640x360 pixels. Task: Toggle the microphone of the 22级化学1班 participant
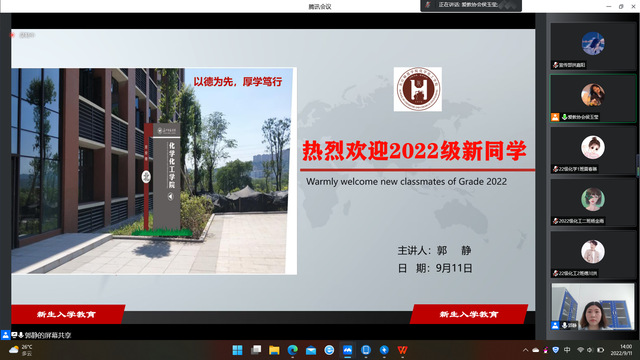point(556,169)
